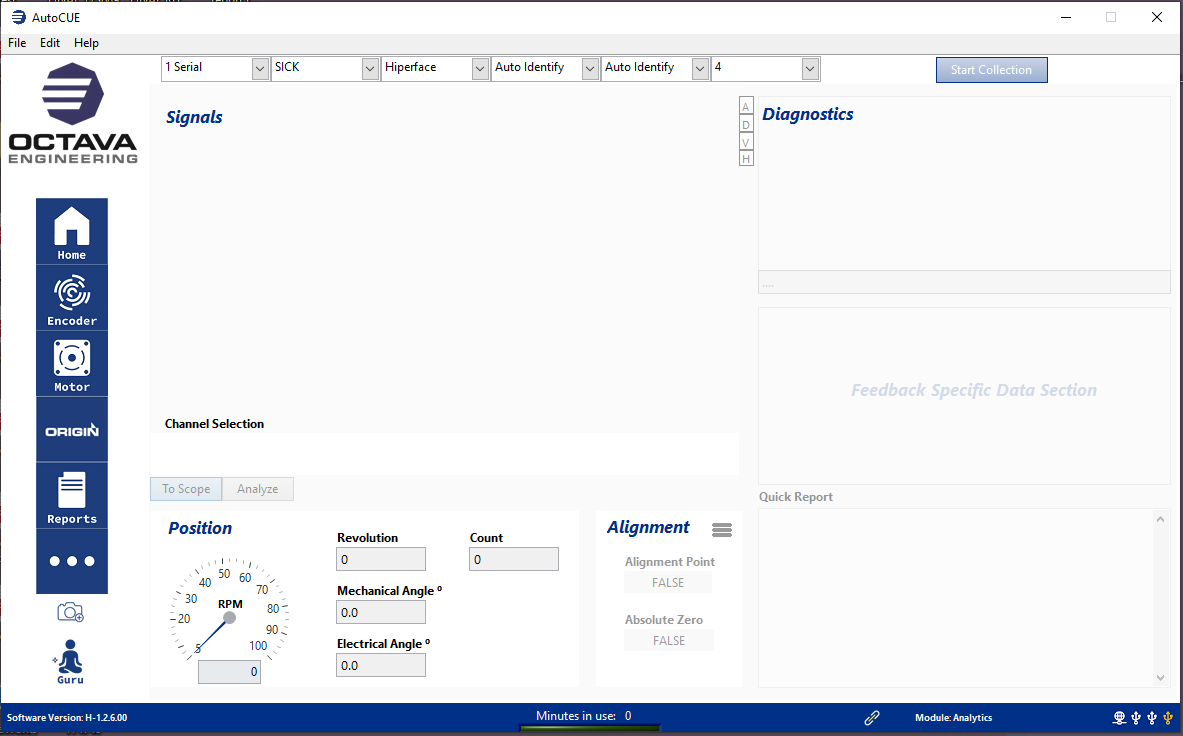1183x736 pixels.
Task: Click the yellow USB connection icon
Action: (x=1168, y=718)
